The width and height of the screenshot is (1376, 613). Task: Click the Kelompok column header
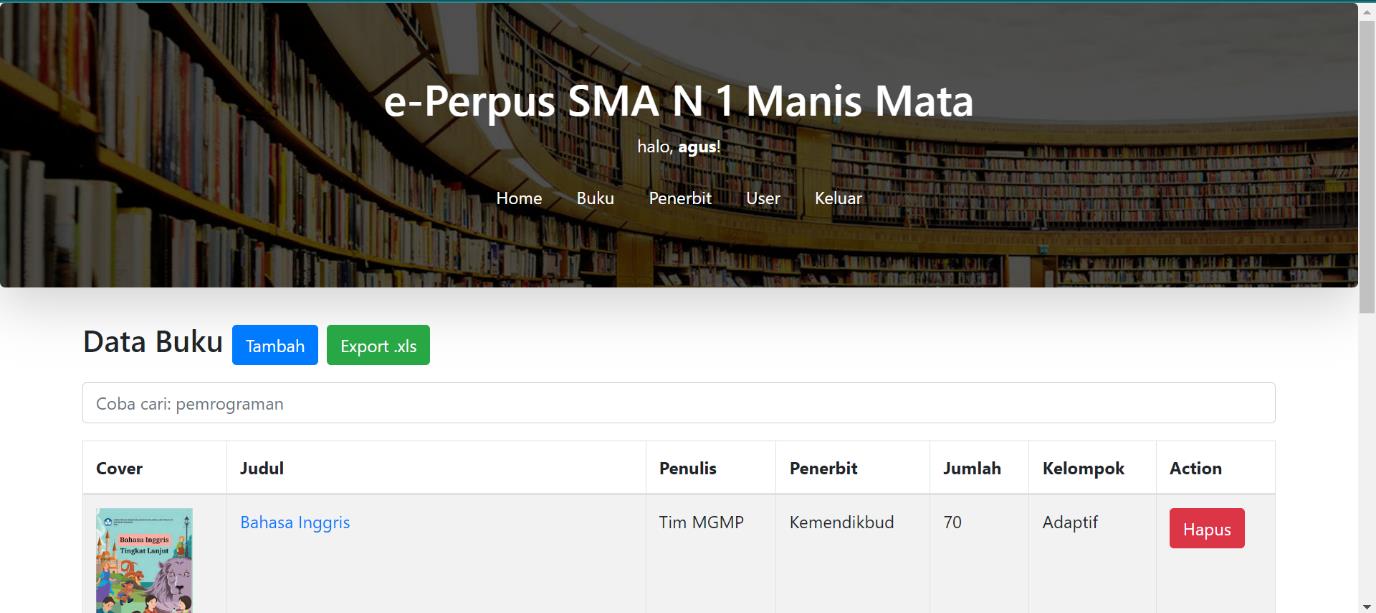click(1084, 468)
